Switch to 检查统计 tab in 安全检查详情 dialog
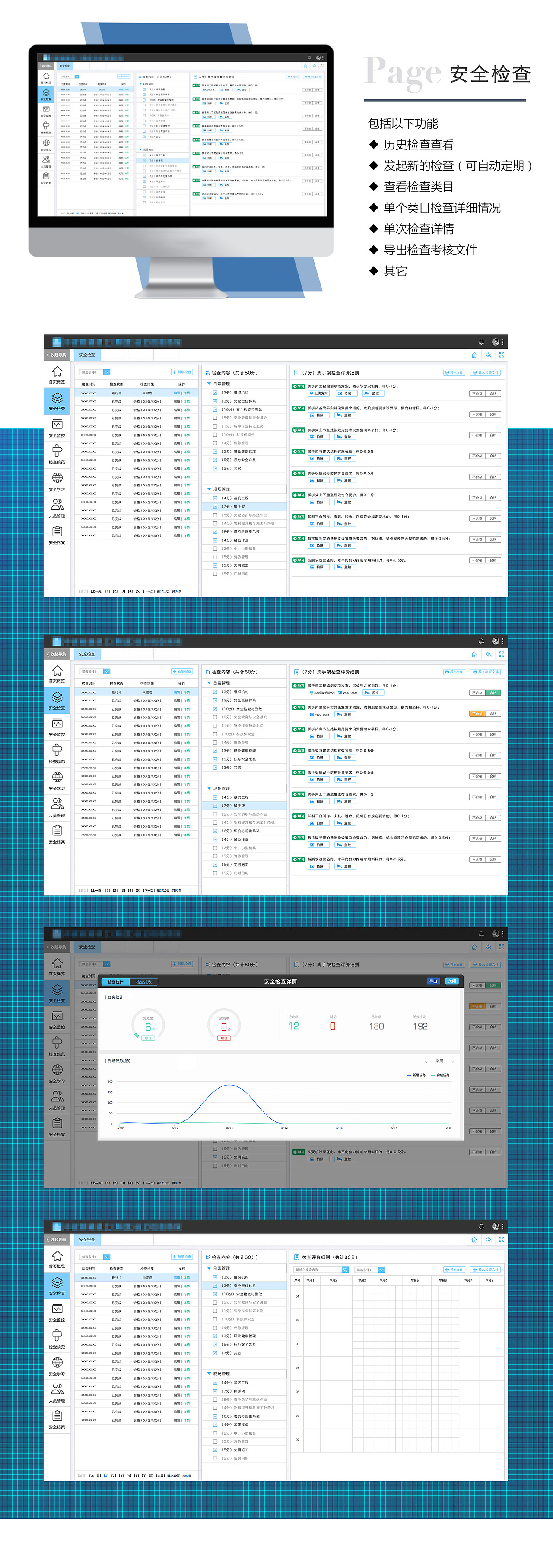This screenshot has height=1568, width=553. [x=116, y=982]
